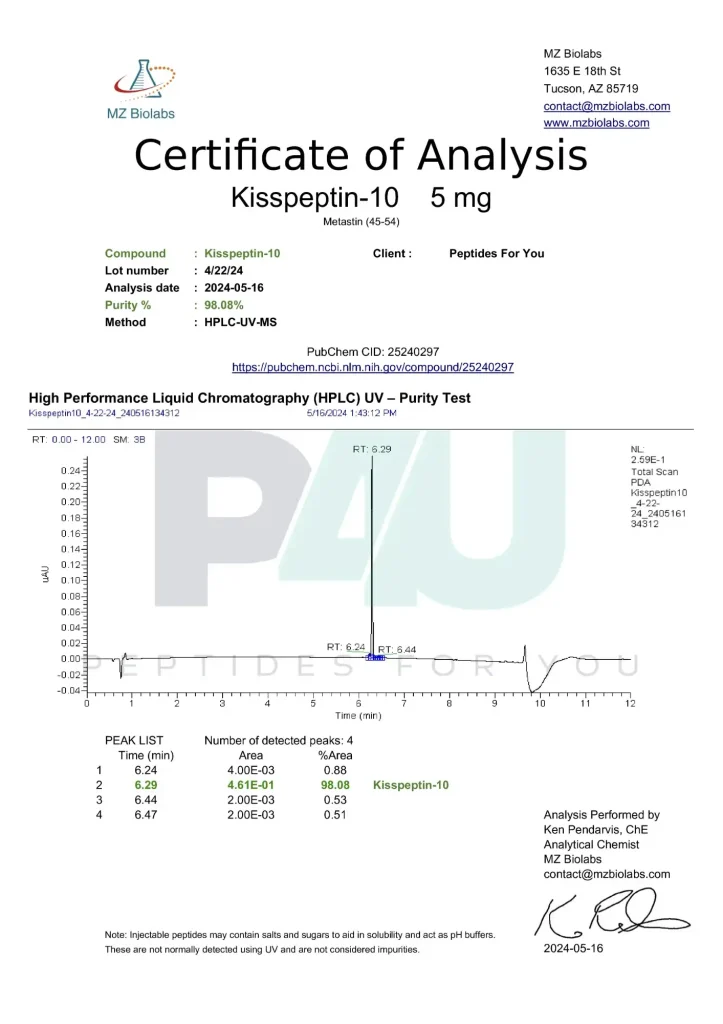
Task: Click the contact@mzbiolabs.com text near signature
Action: [607, 874]
